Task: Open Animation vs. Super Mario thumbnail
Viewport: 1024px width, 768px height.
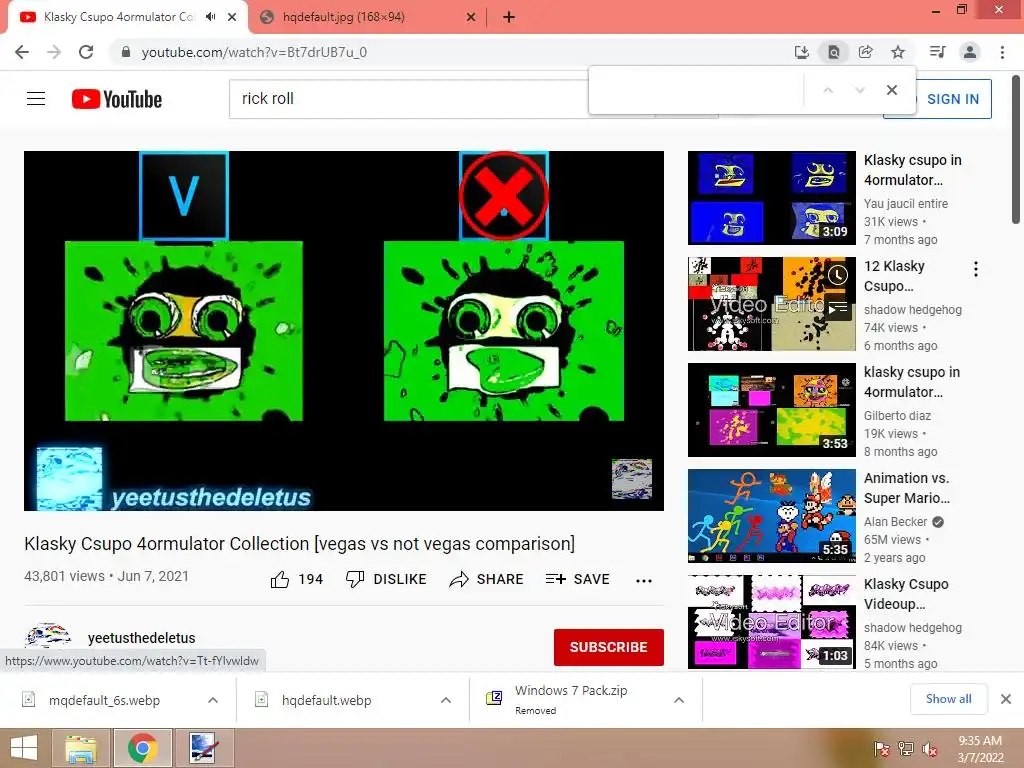Action: [x=771, y=516]
